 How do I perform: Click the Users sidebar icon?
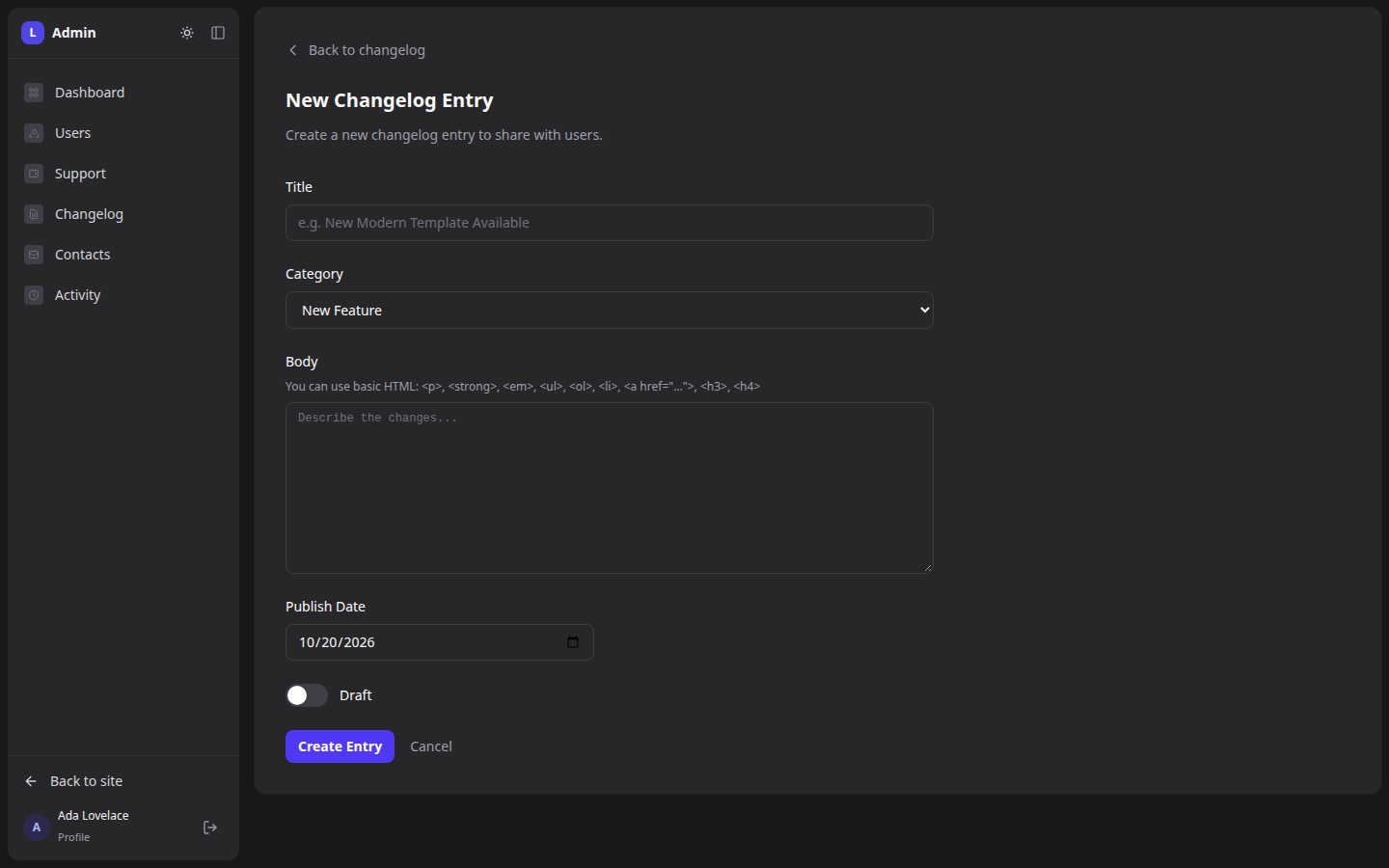point(34,133)
